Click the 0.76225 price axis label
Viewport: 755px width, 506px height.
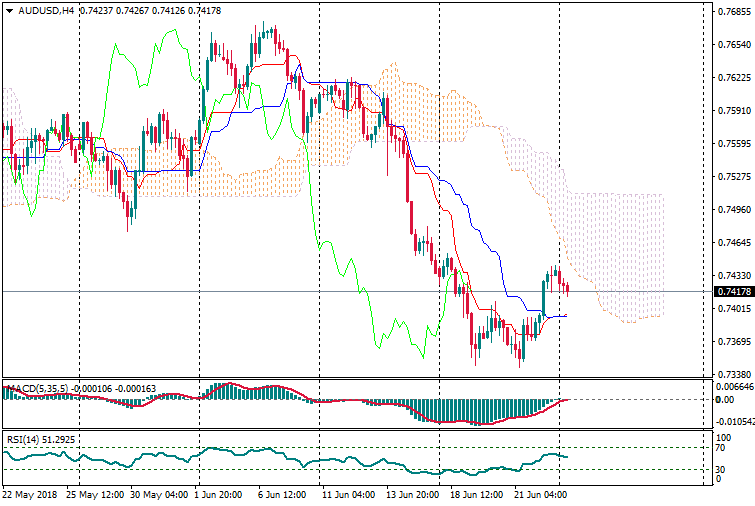pos(732,78)
